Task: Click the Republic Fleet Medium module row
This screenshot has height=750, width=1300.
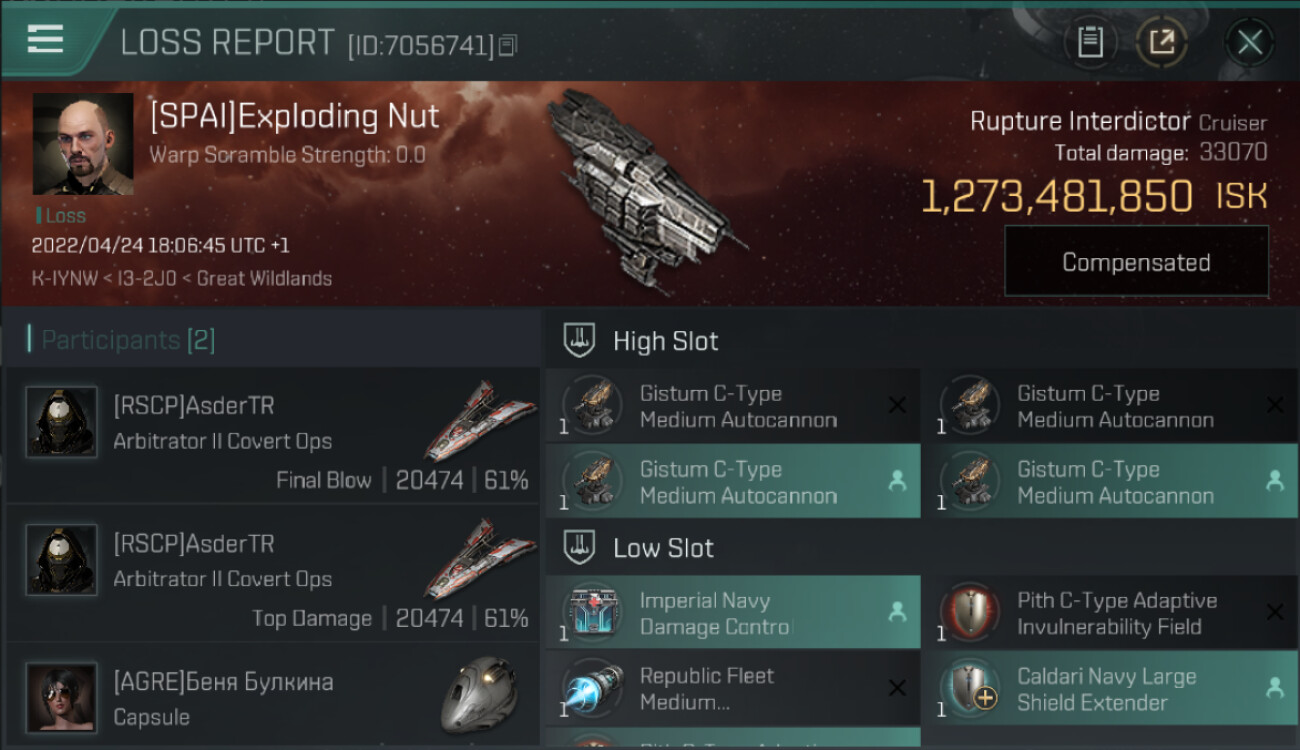Action: (x=732, y=688)
